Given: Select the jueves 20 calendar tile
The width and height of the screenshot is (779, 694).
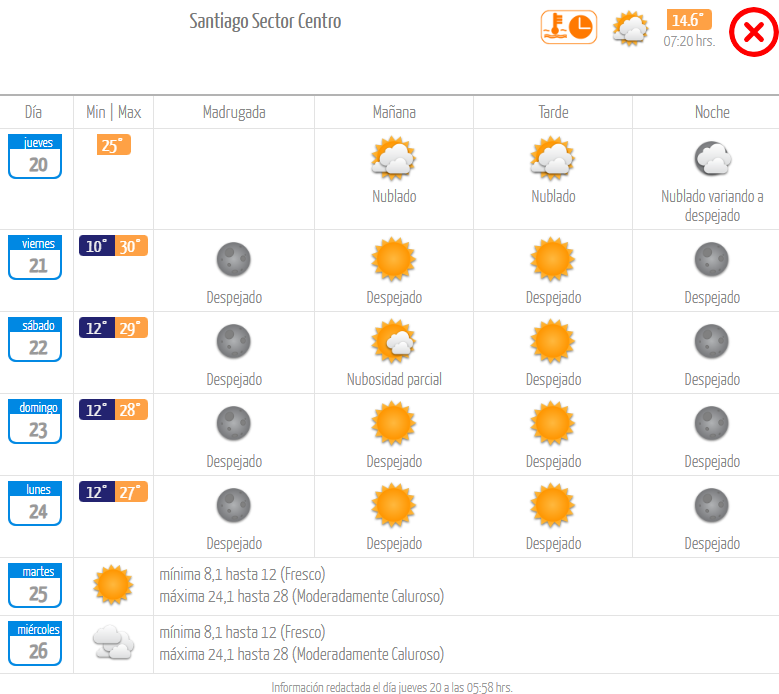Looking at the screenshot, I should point(35,157).
